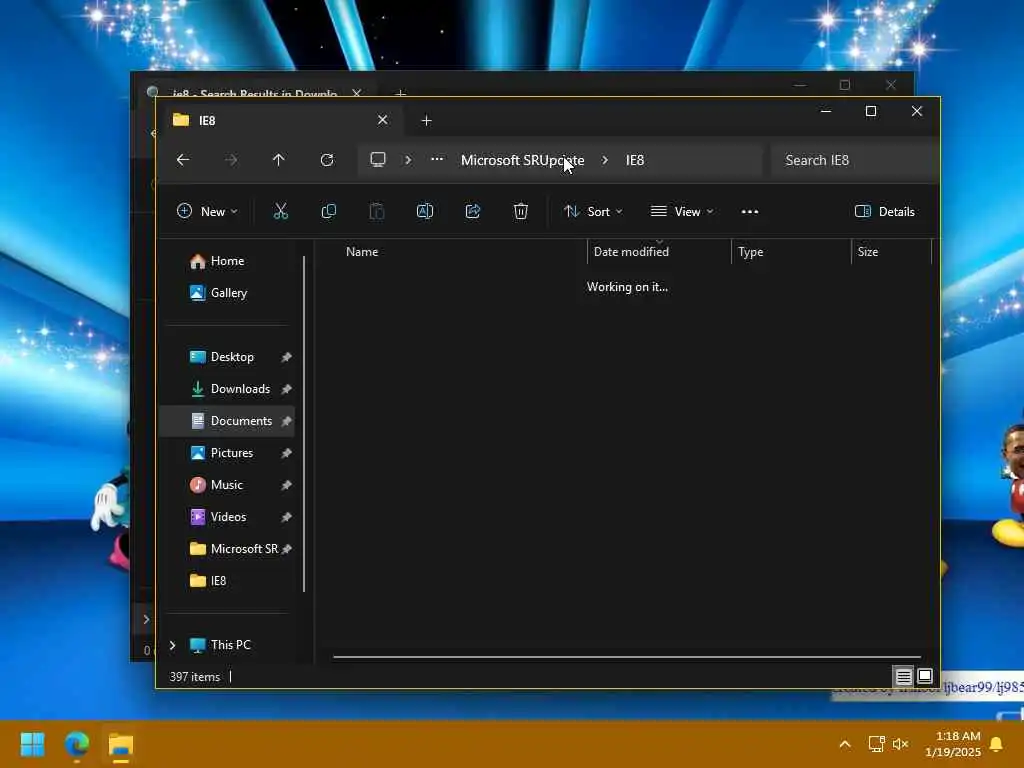Switch to large thumbnails view in status bar

pos(925,676)
